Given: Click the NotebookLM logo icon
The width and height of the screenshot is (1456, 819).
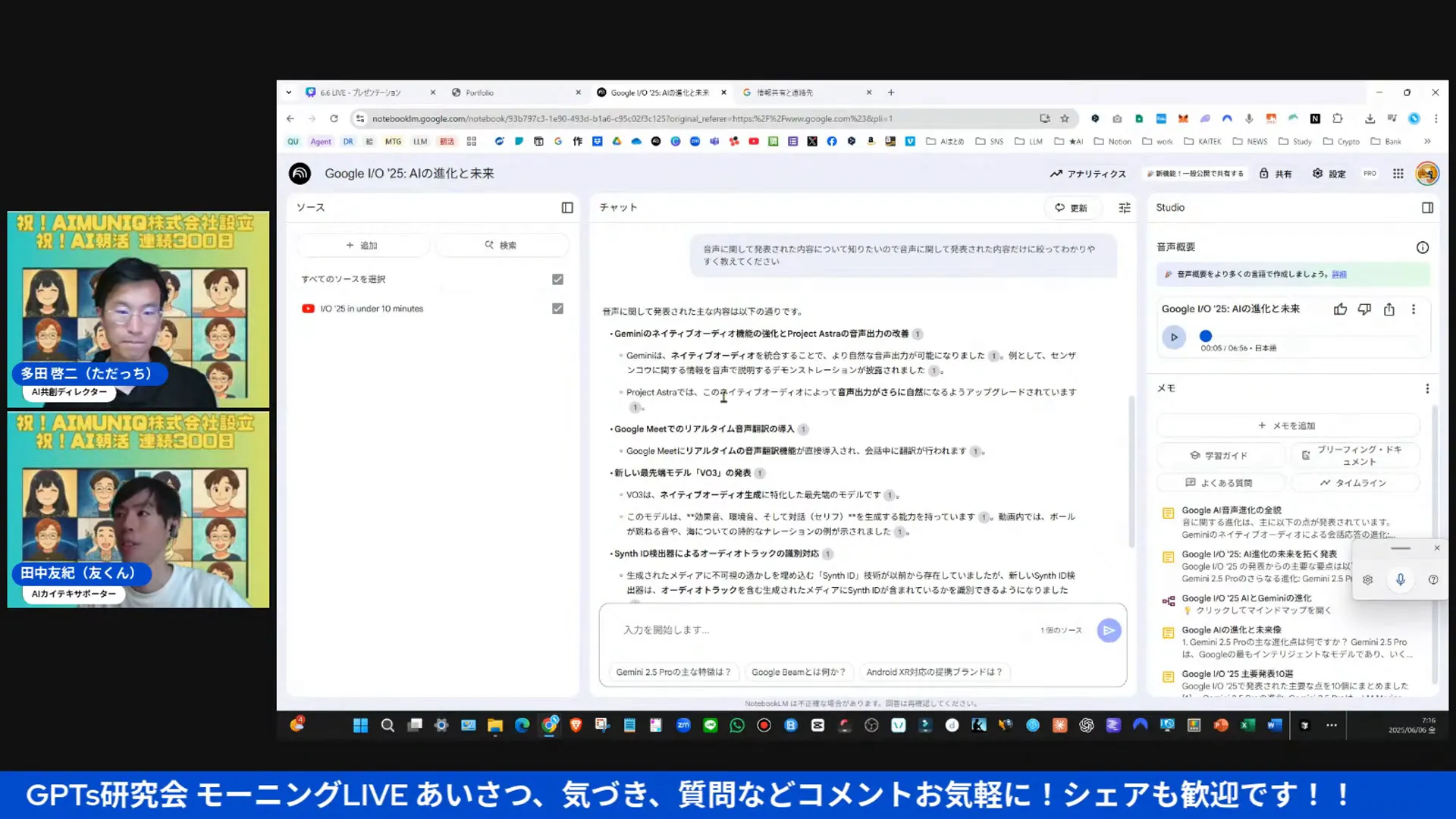Looking at the screenshot, I should (x=300, y=174).
